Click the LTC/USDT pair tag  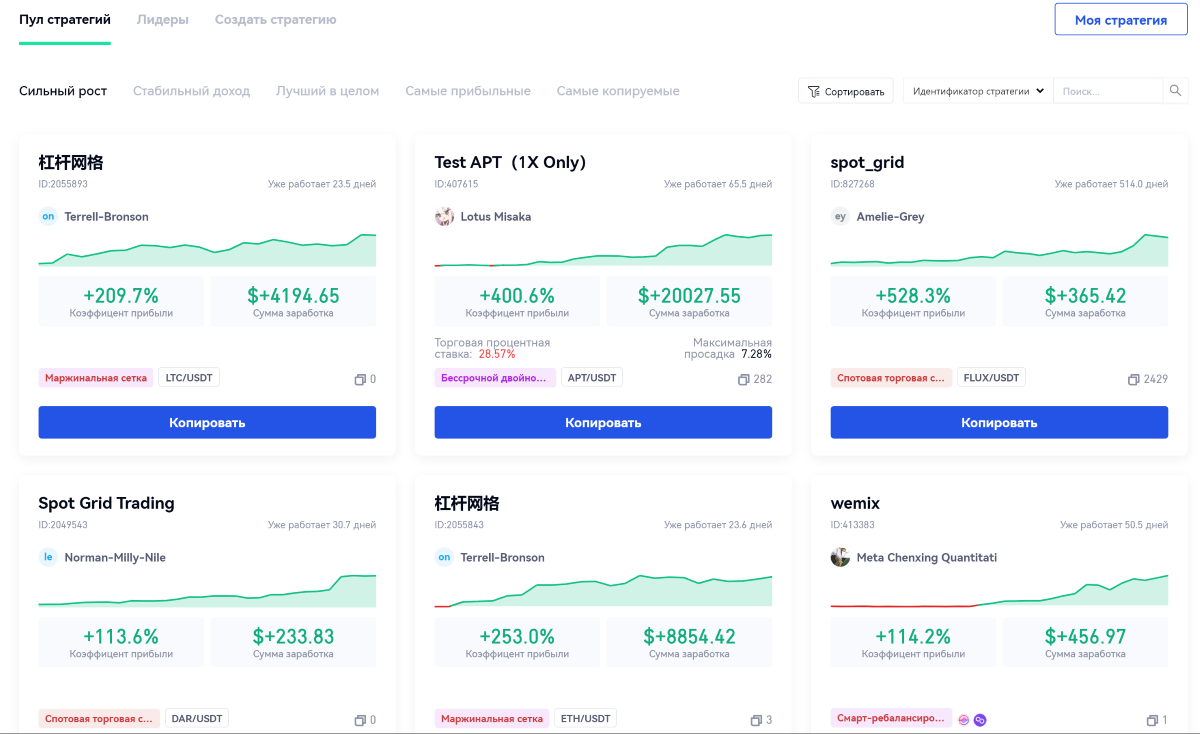190,378
